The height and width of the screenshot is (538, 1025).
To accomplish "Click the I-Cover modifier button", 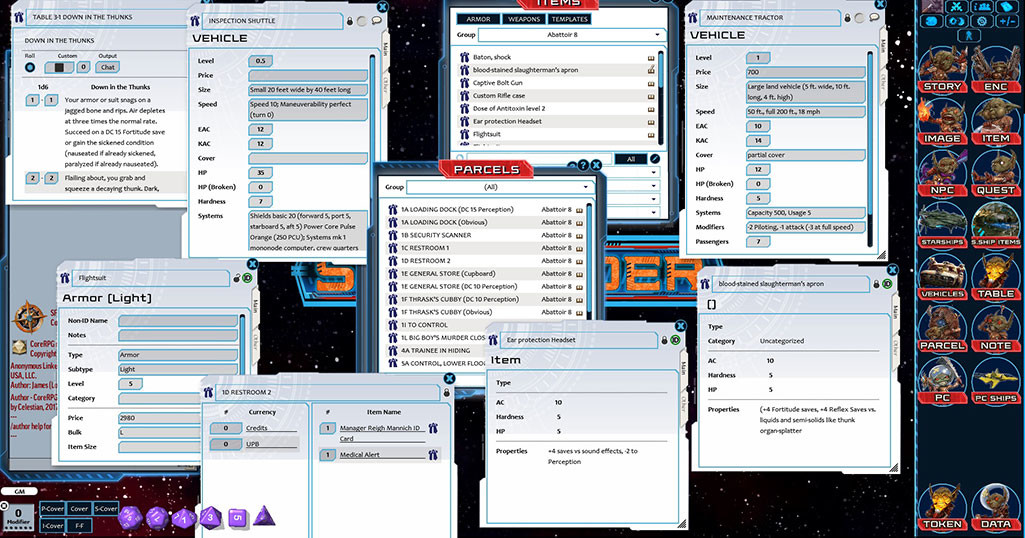I will click(52, 526).
